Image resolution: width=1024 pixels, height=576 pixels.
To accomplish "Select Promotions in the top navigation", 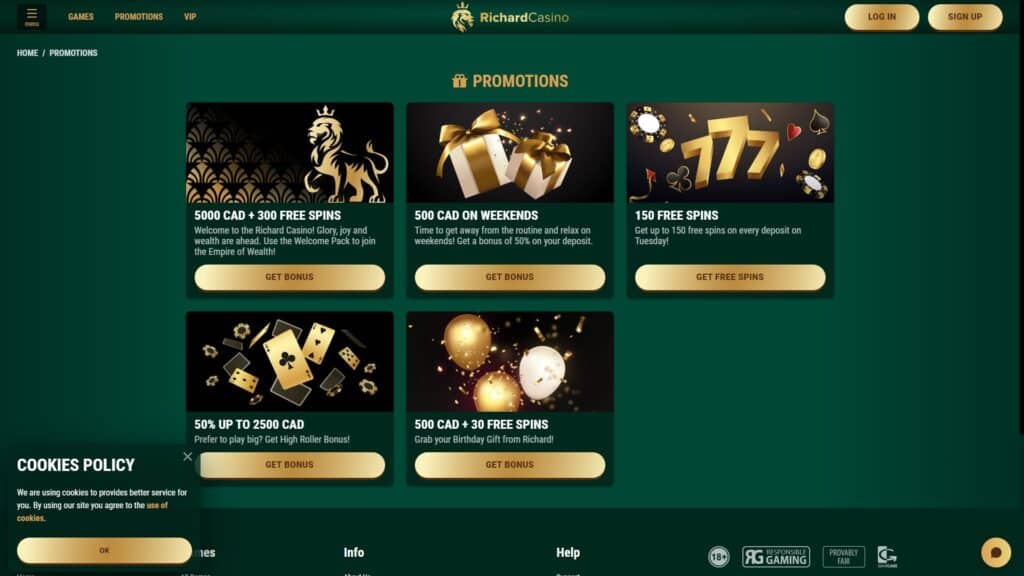I will (138, 17).
